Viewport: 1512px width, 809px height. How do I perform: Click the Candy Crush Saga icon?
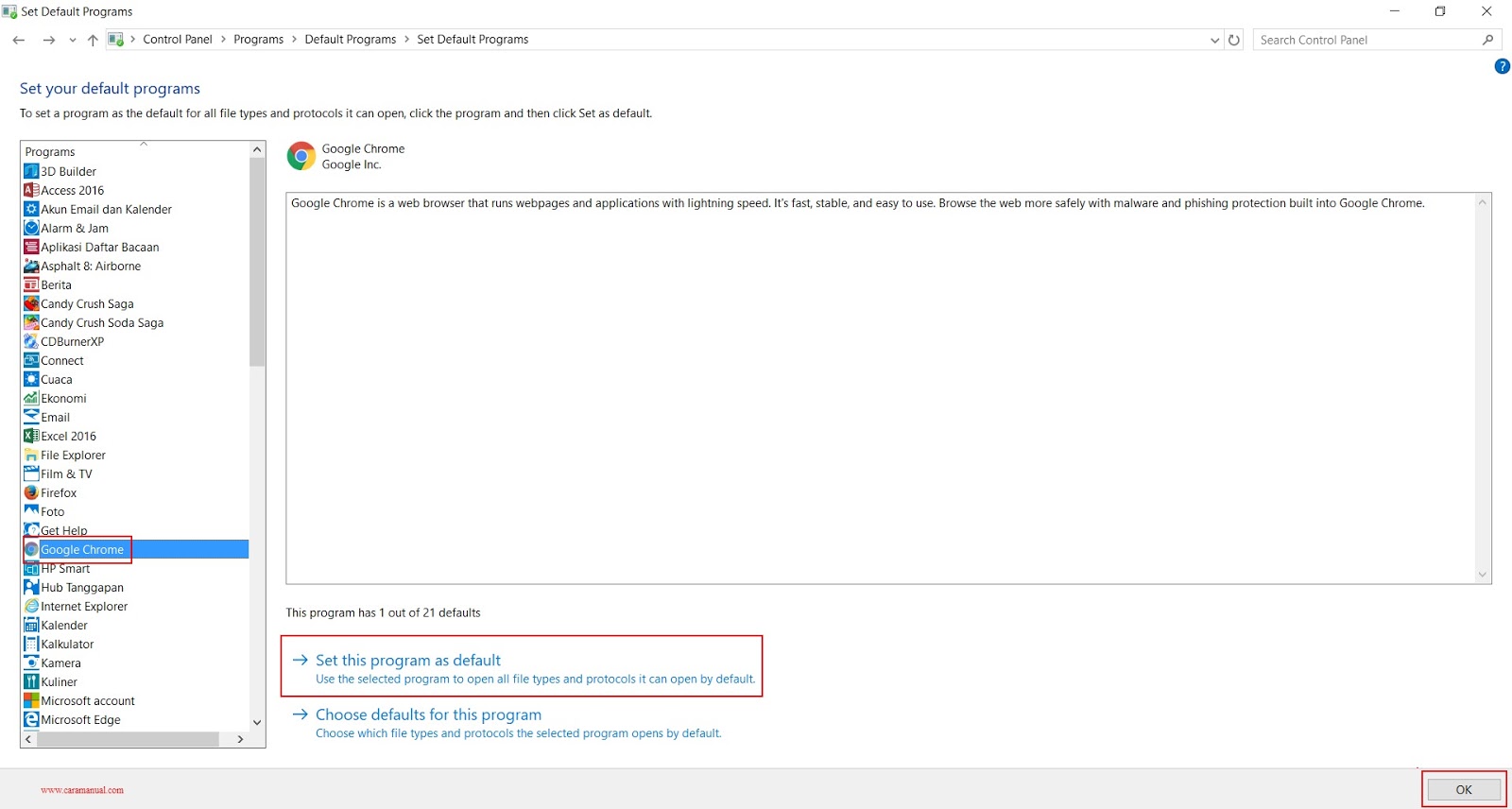click(31, 303)
